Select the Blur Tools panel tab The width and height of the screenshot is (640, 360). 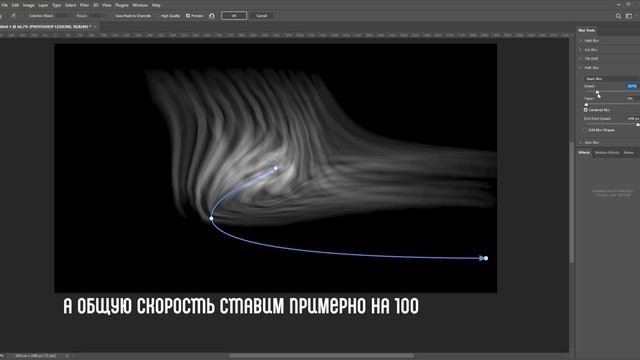click(x=587, y=30)
